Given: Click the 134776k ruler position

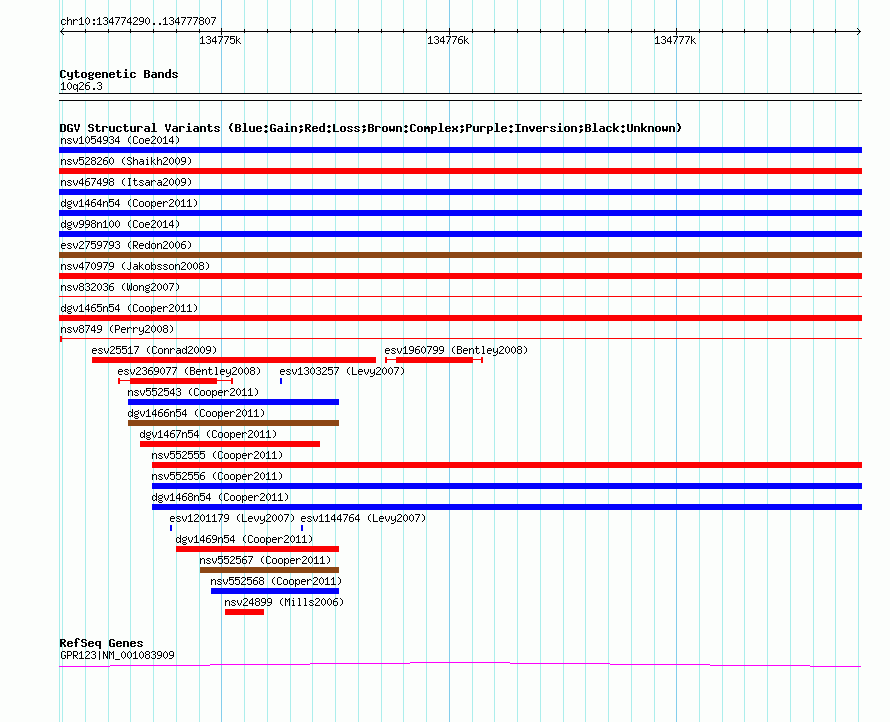Looking at the screenshot, I should click(x=448, y=40).
